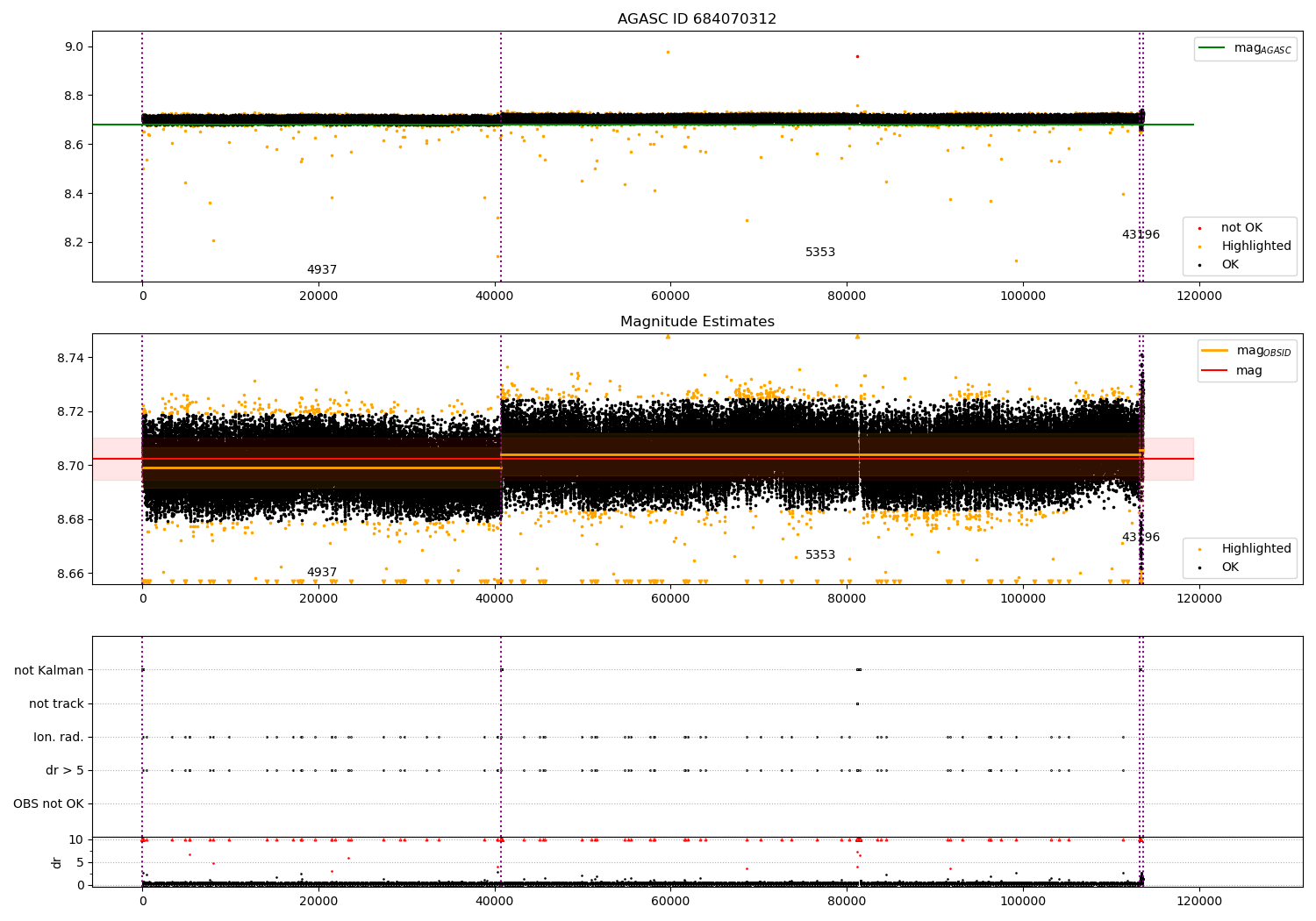1316x921 pixels.
Task: Click the 'AGASC ID 684070312' plot title
Action: tap(697, 19)
